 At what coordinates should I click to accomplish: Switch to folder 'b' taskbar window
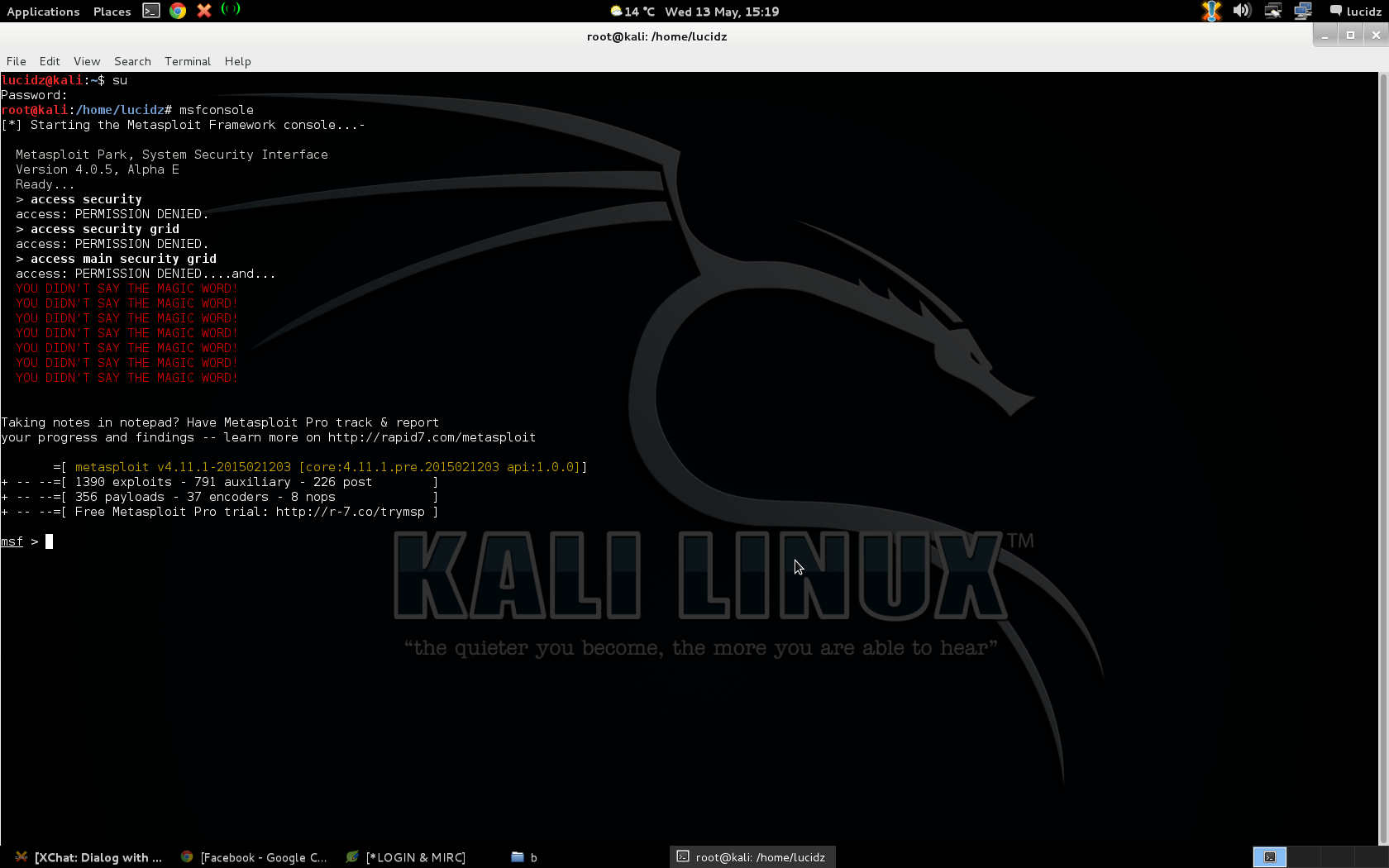point(524,857)
